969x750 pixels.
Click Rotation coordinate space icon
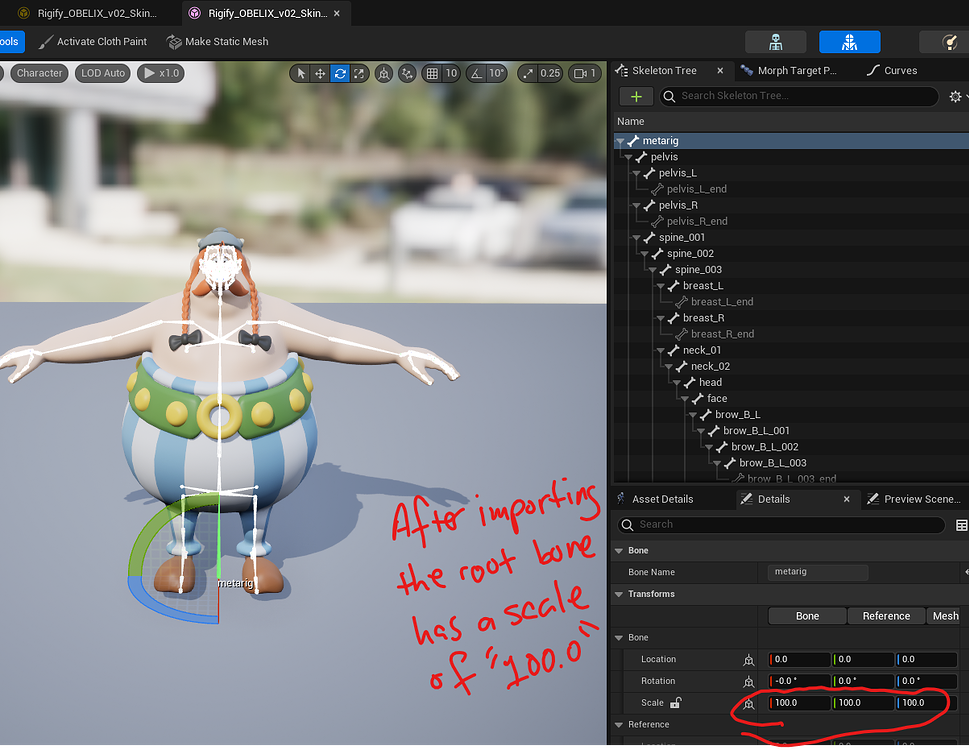coord(748,681)
